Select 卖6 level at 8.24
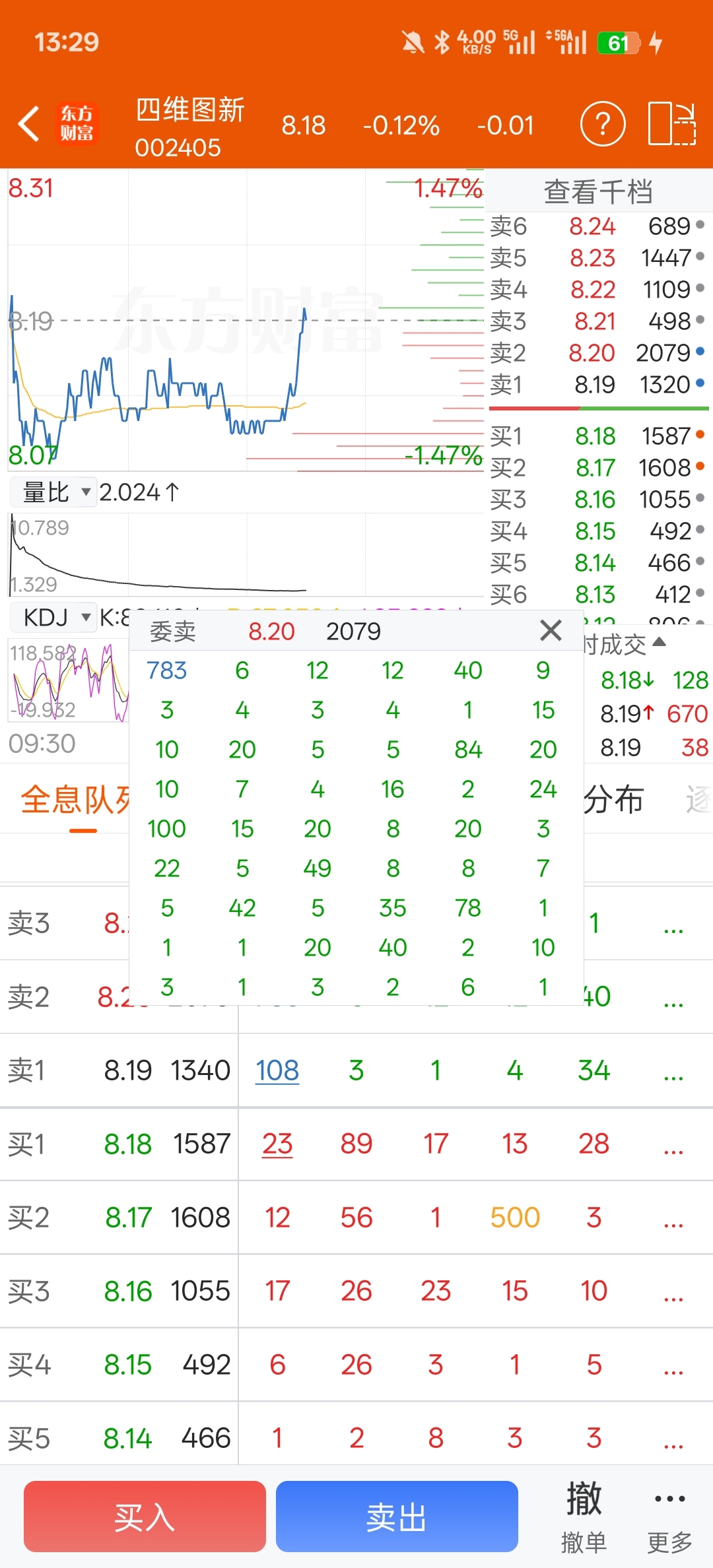Viewport: 713px width, 1568px height. pos(597,226)
